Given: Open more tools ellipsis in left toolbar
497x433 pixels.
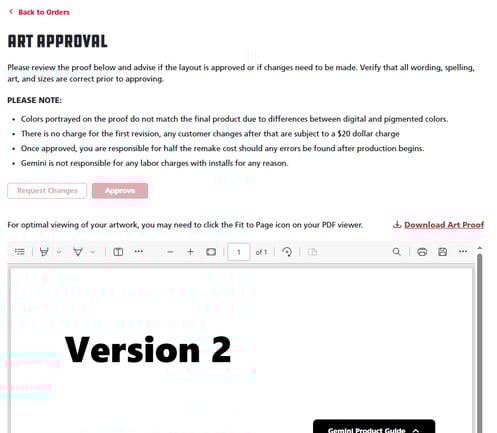Looking at the screenshot, I should [x=139, y=251].
